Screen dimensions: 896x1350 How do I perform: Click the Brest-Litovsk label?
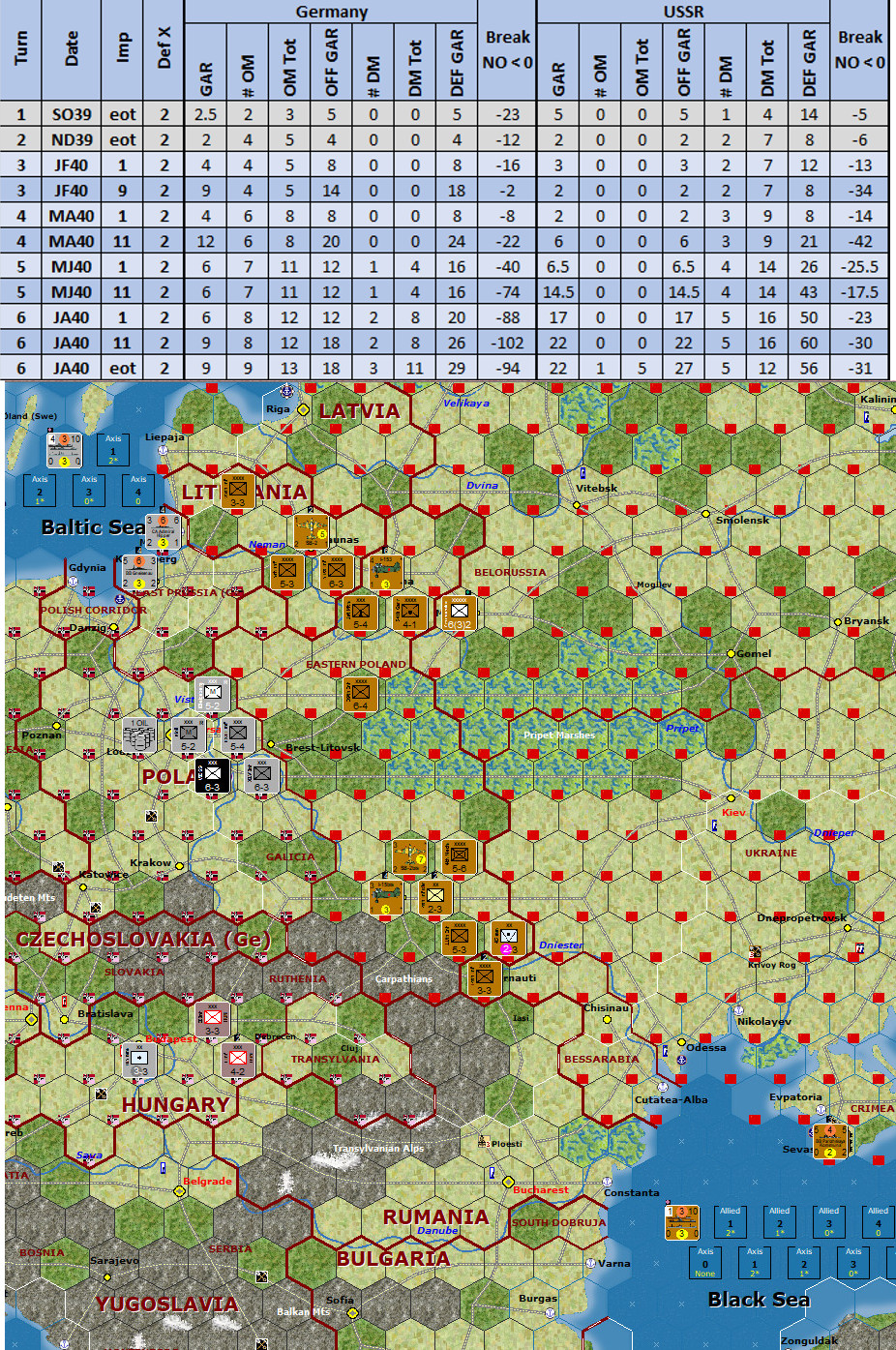coord(323,747)
